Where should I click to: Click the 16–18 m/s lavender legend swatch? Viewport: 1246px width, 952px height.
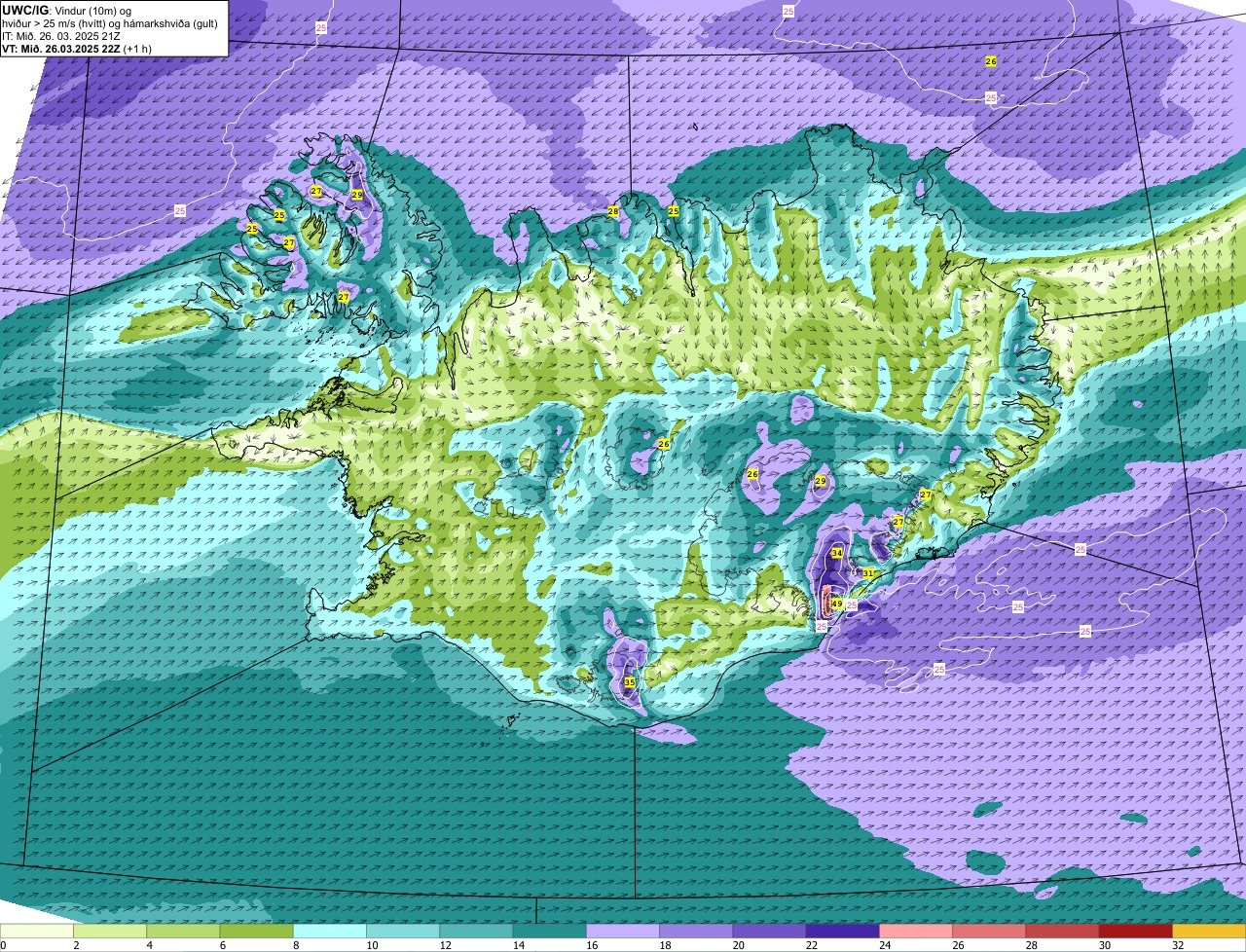coord(623,931)
